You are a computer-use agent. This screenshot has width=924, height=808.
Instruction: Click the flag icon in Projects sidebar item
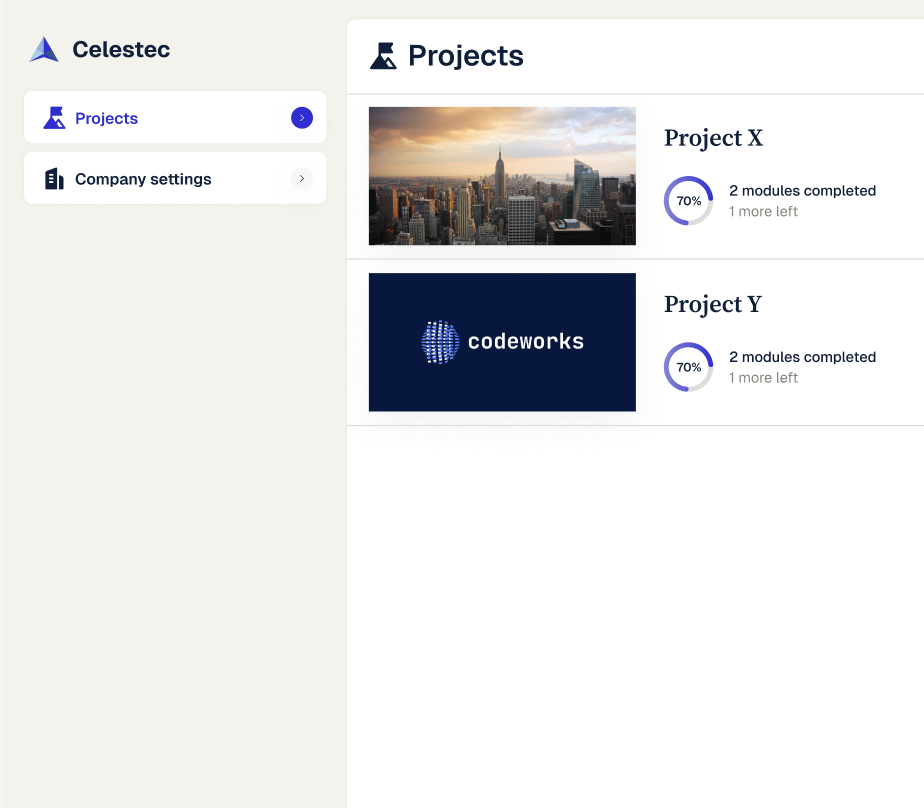click(x=54, y=118)
